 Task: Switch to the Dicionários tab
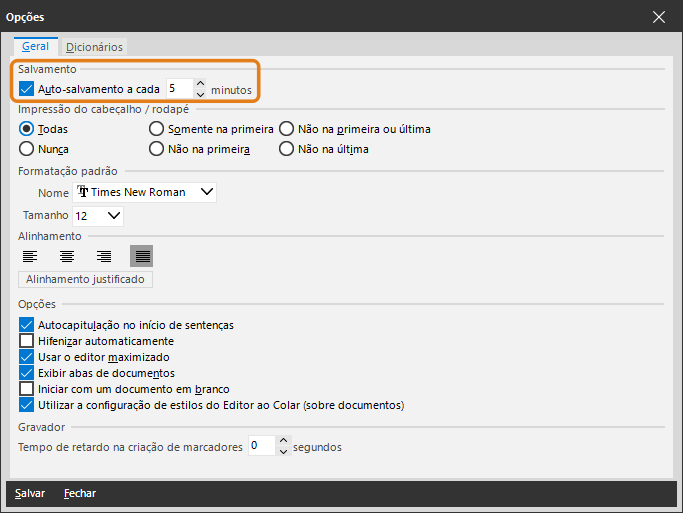point(94,47)
